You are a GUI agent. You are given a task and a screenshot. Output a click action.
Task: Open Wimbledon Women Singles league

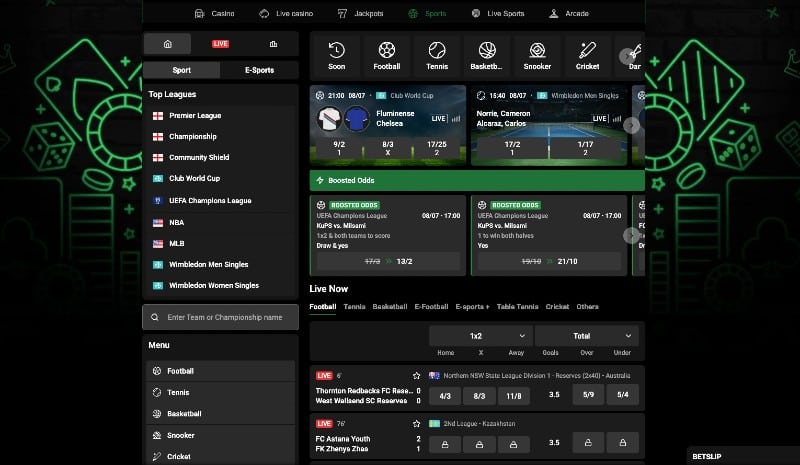pos(220,285)
